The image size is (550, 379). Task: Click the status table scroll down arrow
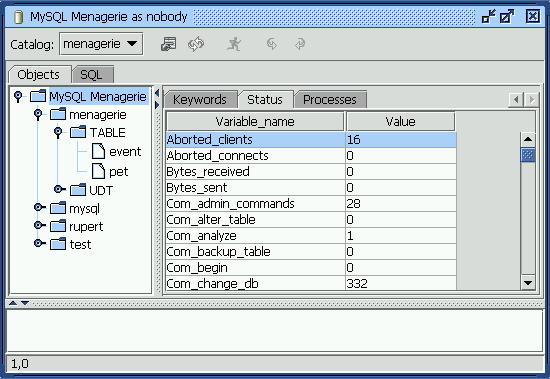(x=528, y=282)
